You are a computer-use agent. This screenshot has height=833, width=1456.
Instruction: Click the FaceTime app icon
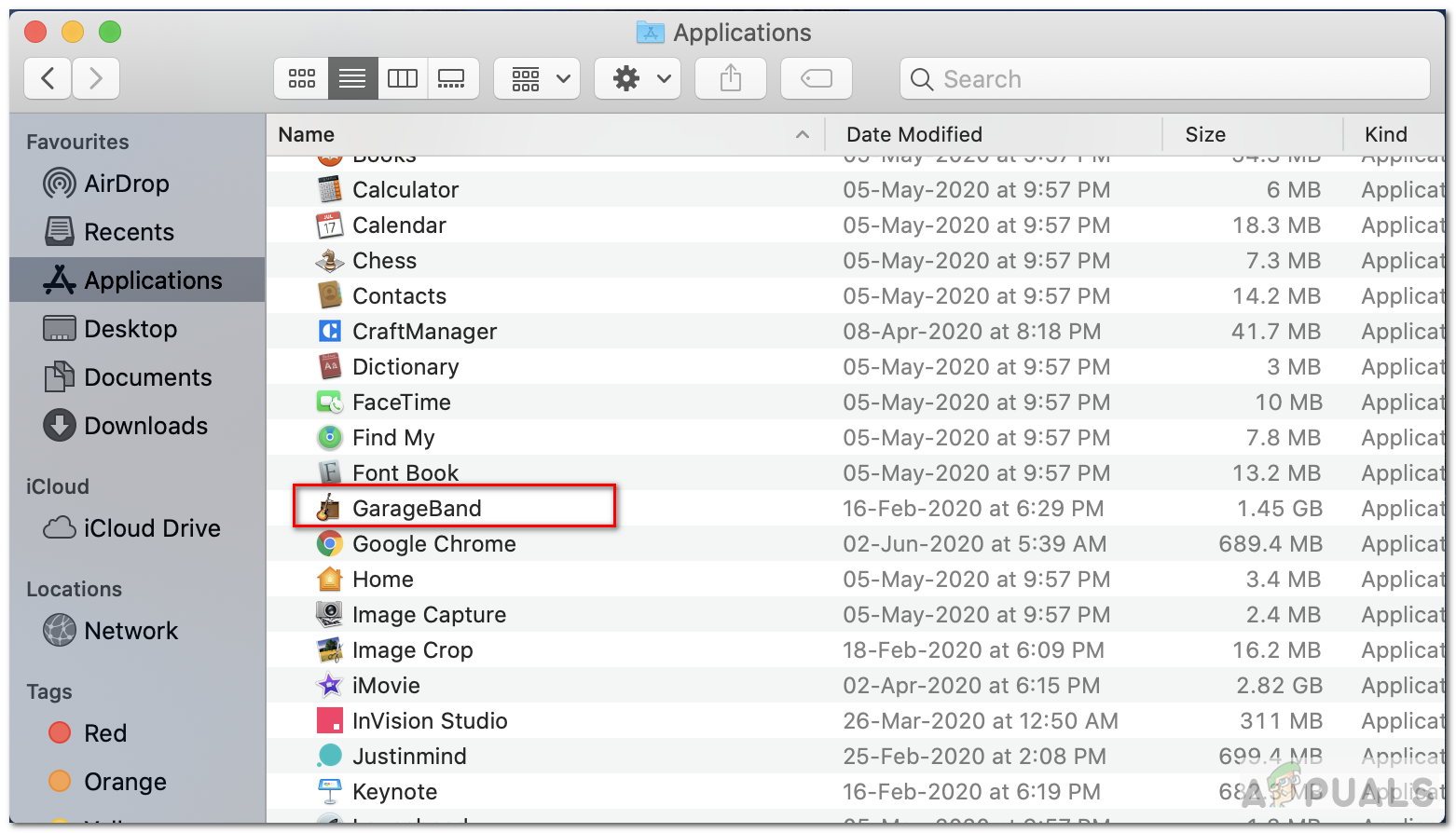pyautogui.click(x=330, y=402)
